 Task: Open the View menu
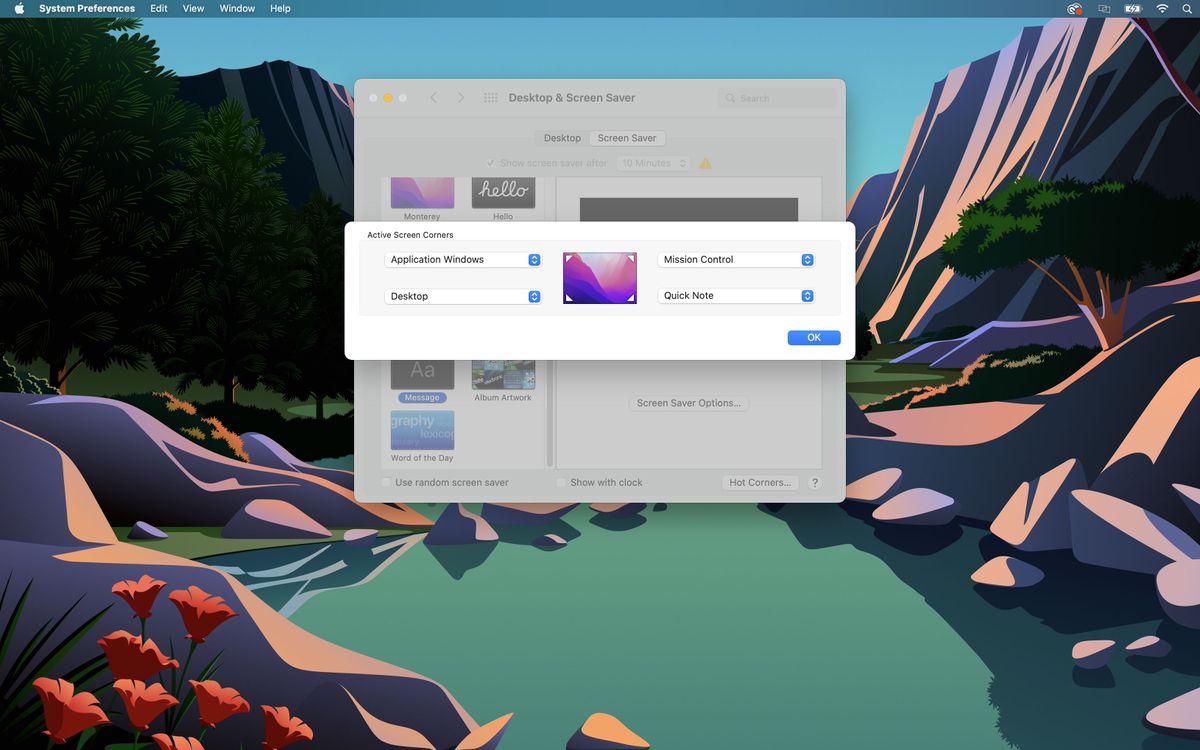click(192, 8)
